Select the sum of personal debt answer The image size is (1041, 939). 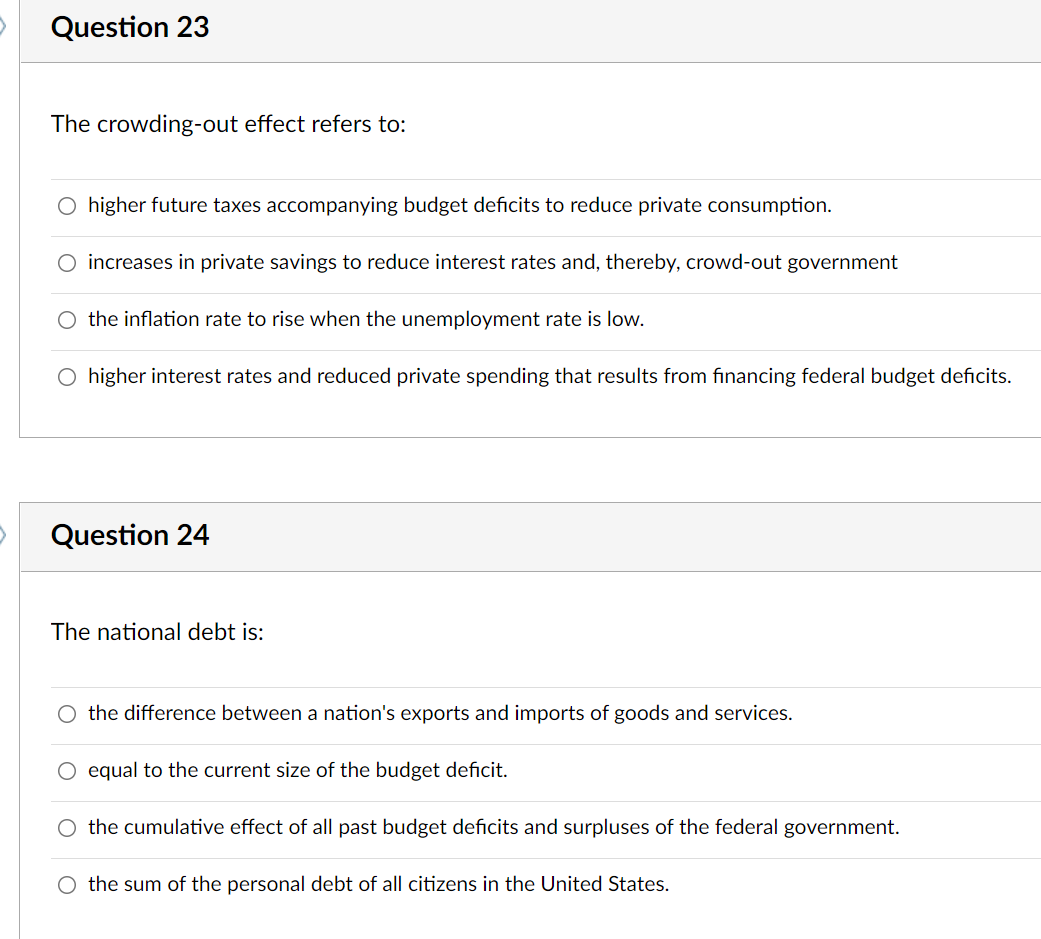point(66,885)
